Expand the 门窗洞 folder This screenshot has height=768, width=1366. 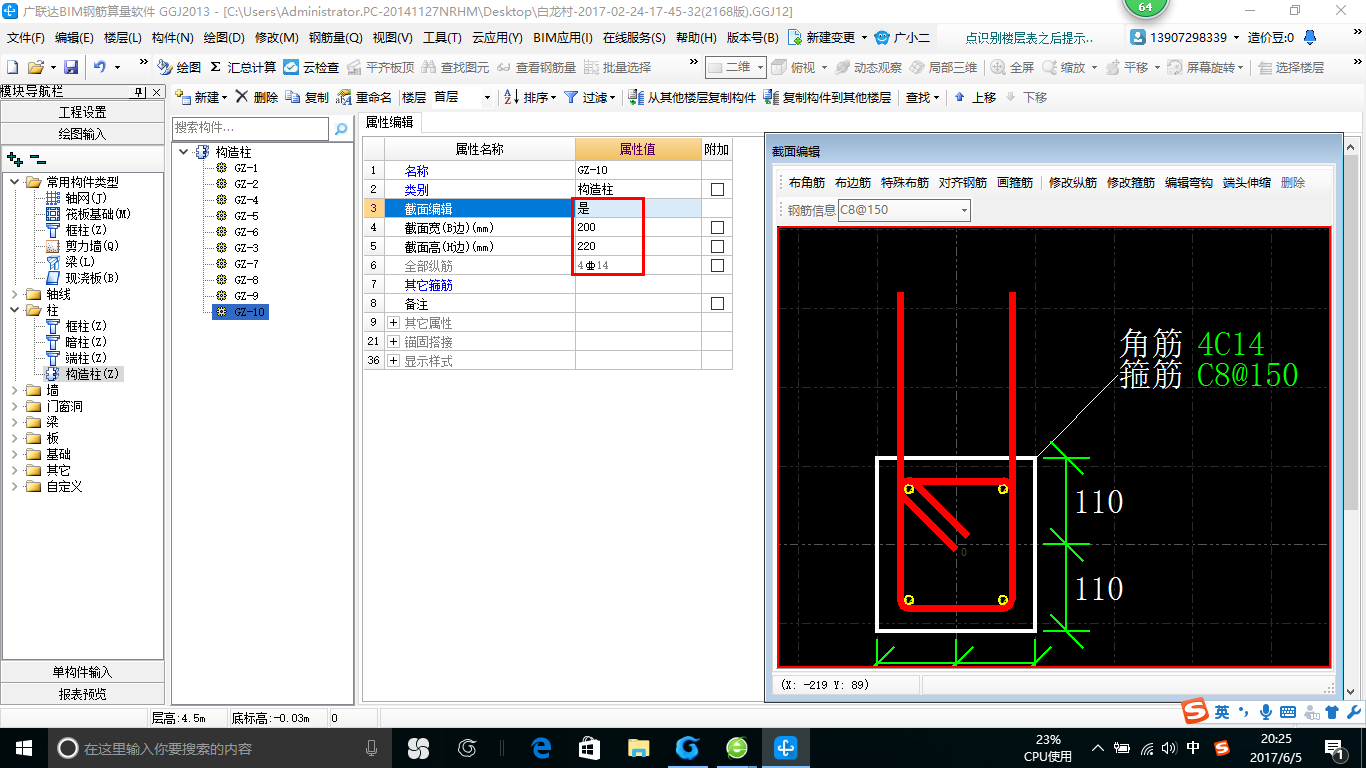click(15, 406)
